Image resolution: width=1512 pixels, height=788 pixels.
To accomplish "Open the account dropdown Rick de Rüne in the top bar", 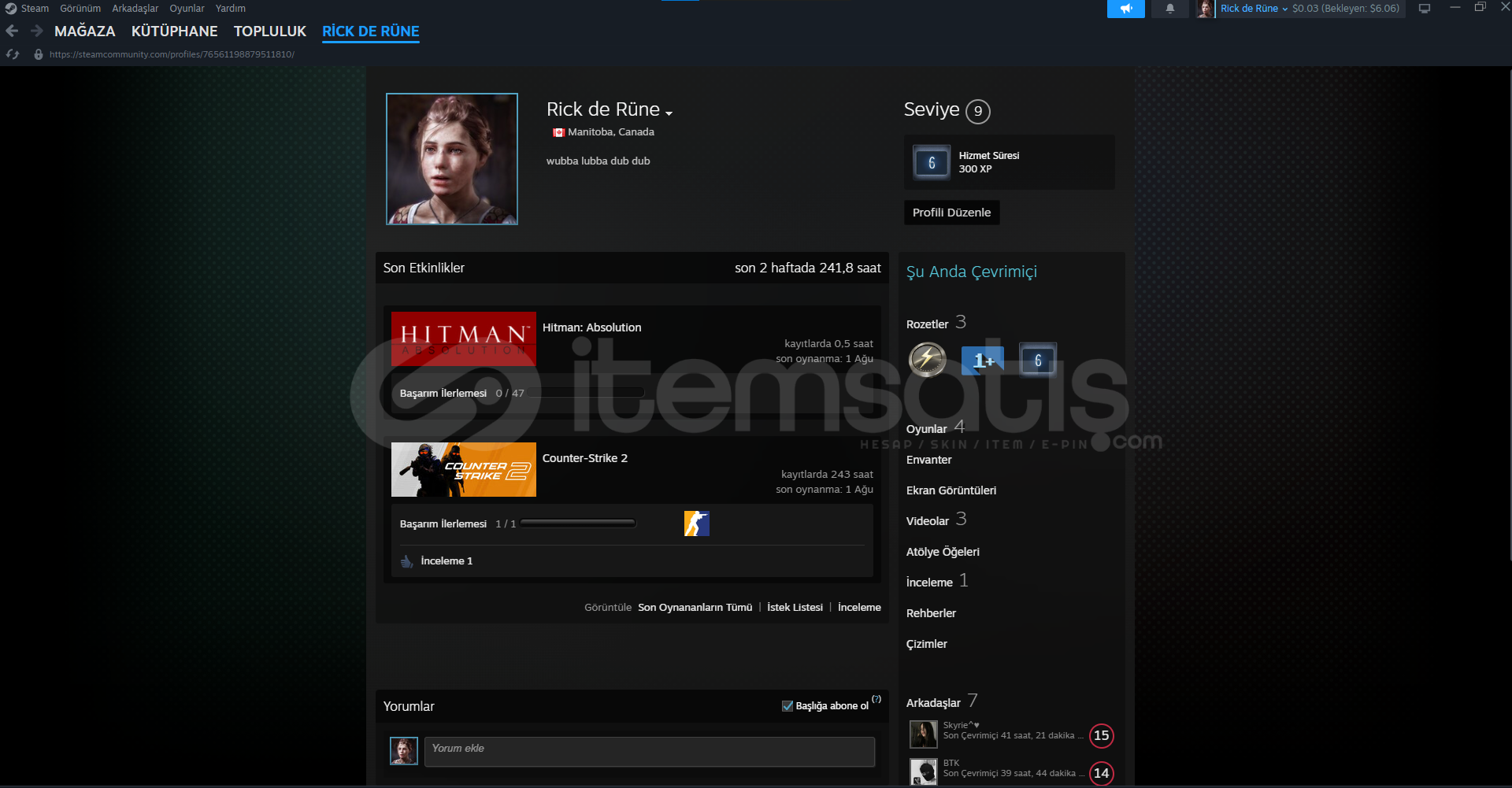I will point(1254,9).
